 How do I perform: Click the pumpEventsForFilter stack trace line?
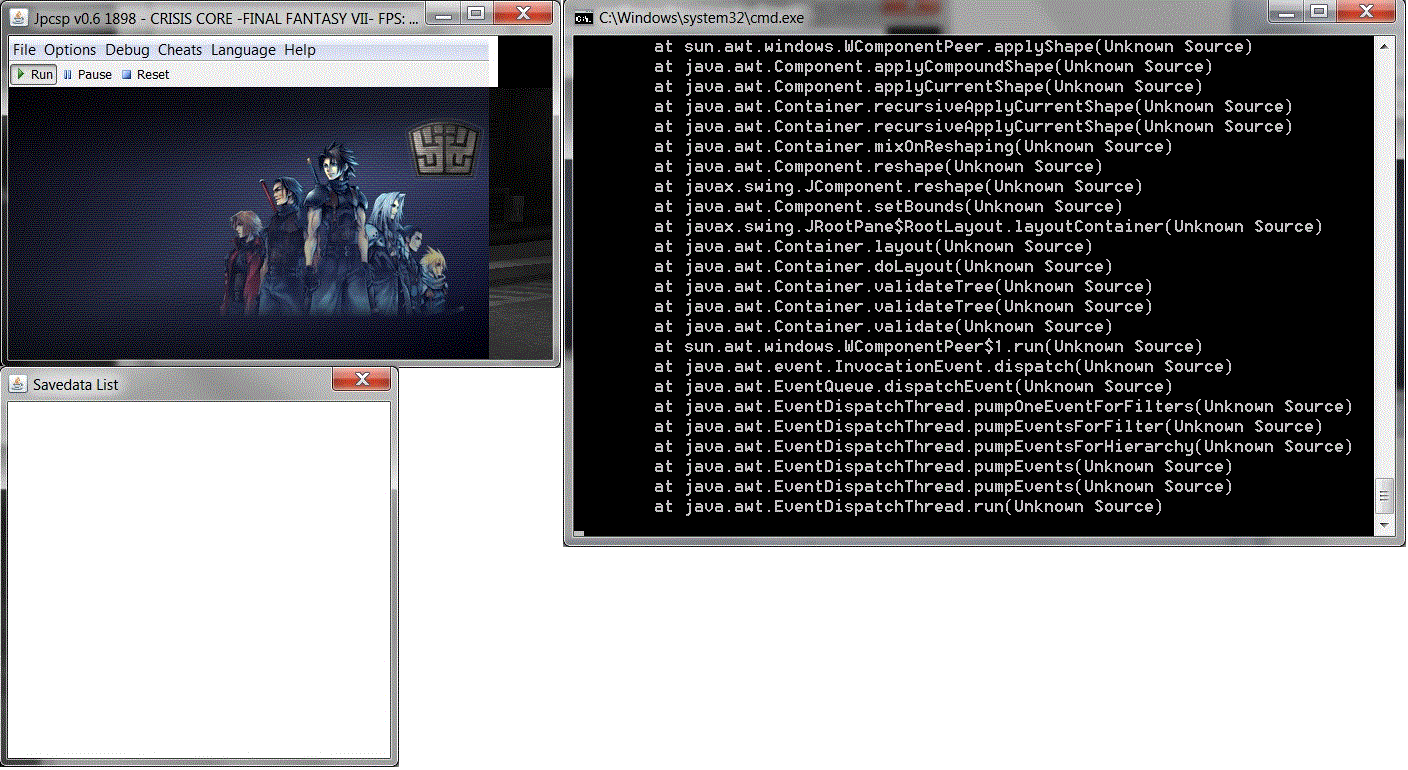[x=988, y=427]
